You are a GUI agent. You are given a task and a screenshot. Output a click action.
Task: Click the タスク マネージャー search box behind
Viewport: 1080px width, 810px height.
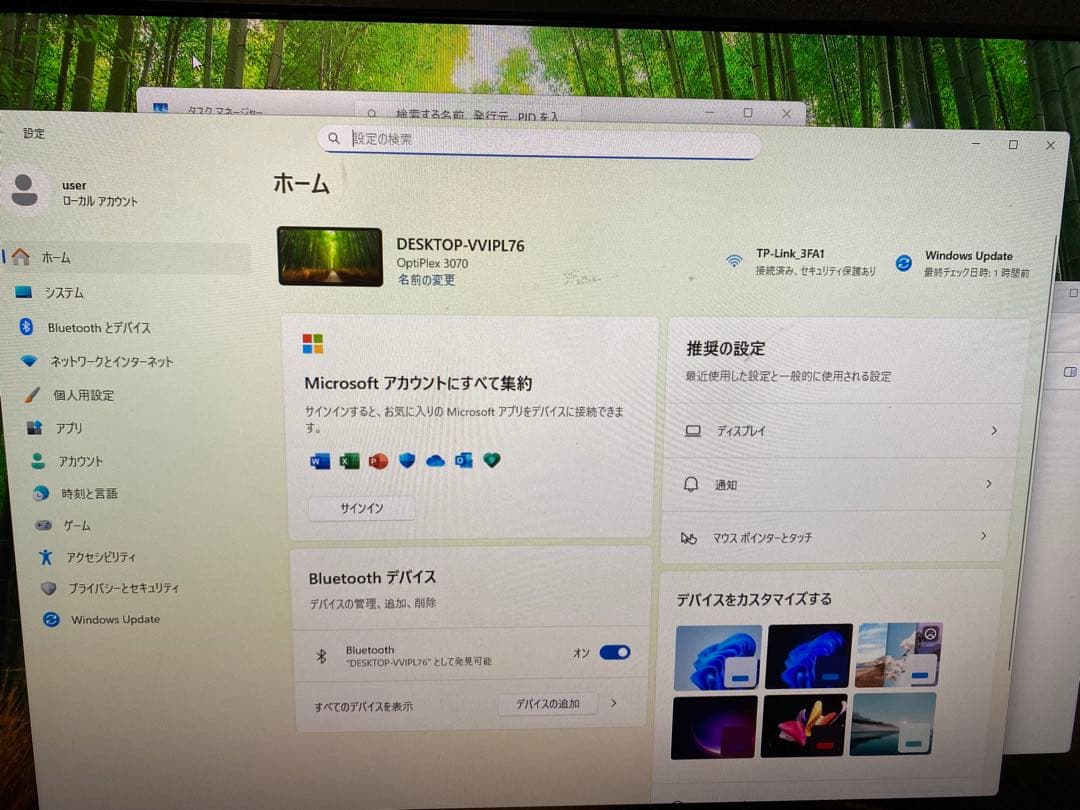tap(468, 114)
